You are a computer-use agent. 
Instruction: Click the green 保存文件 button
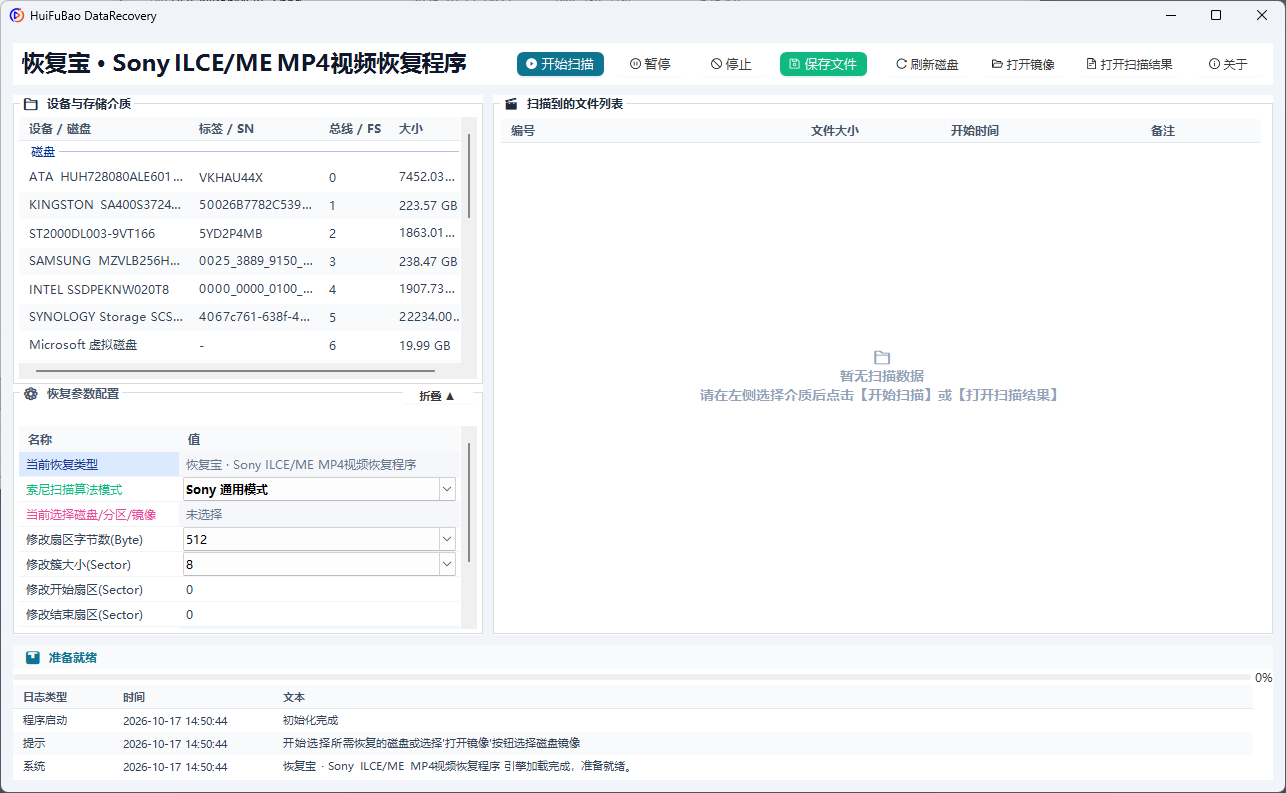coord(823,64)
